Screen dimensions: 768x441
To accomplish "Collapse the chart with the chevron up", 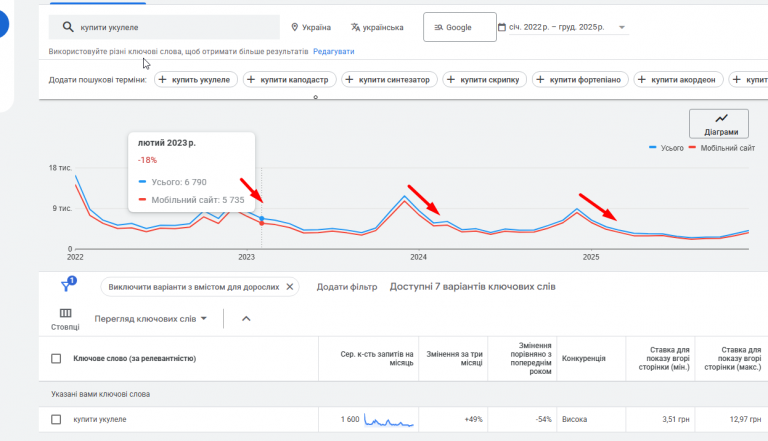I will click(246, 318).
